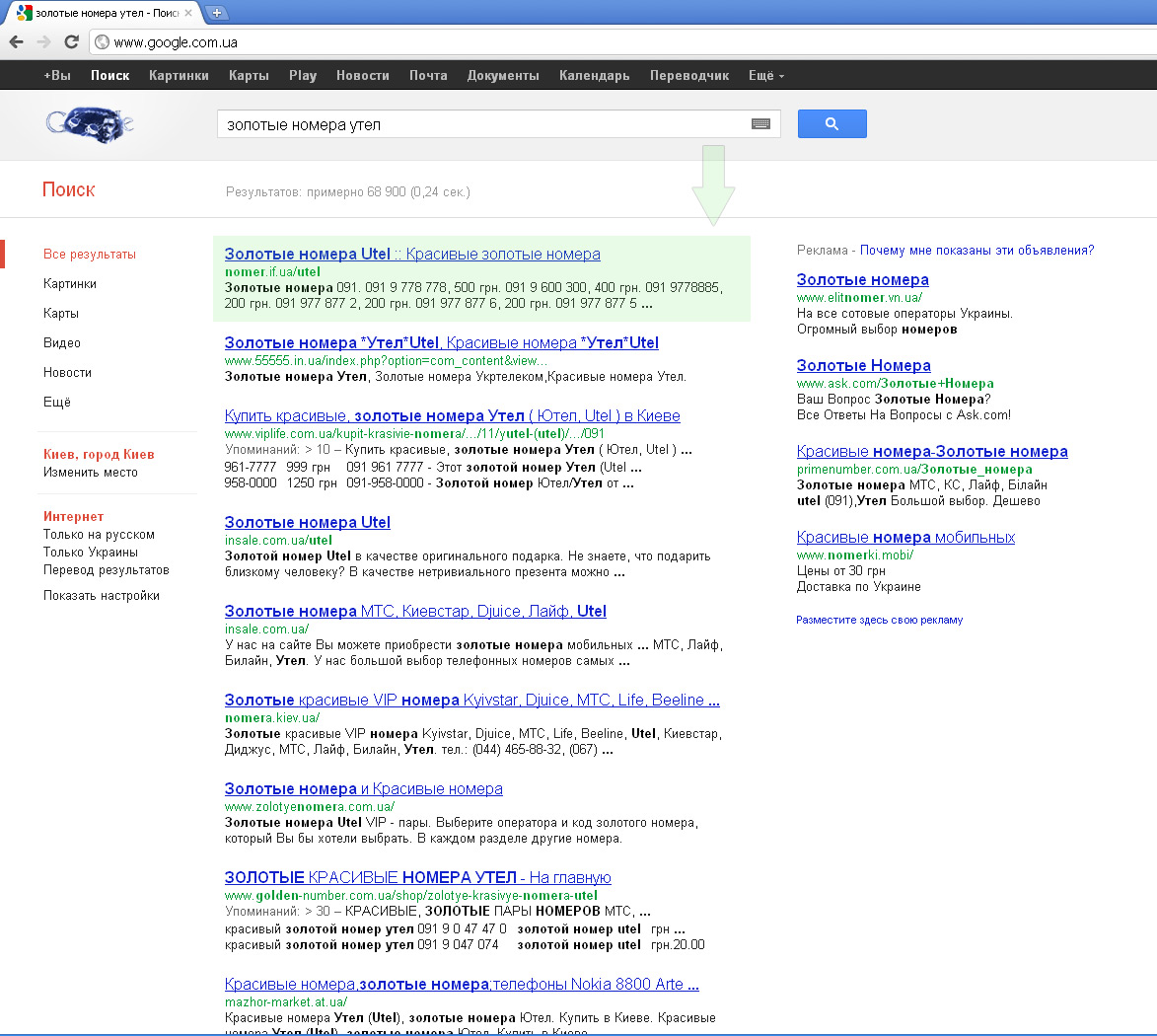Open the elitnomer Золотые номера ad

click(863, 279)
